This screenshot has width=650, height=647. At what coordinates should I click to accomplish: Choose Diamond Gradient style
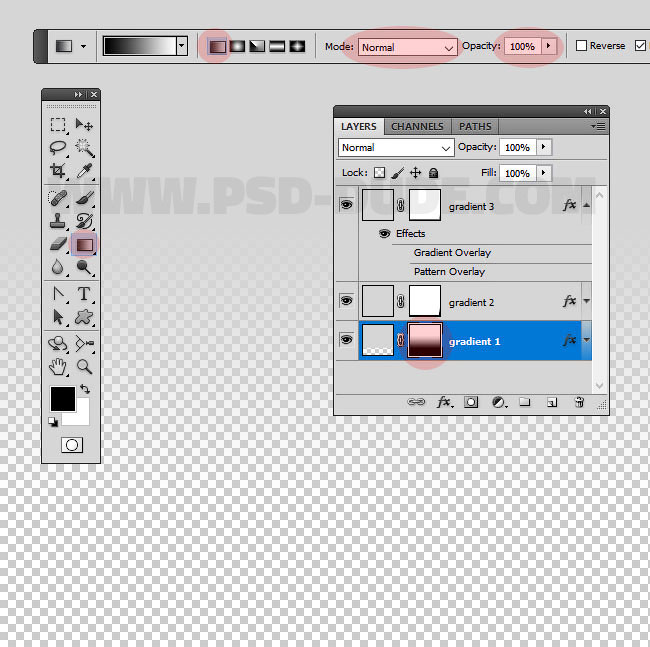click(297, 46)
